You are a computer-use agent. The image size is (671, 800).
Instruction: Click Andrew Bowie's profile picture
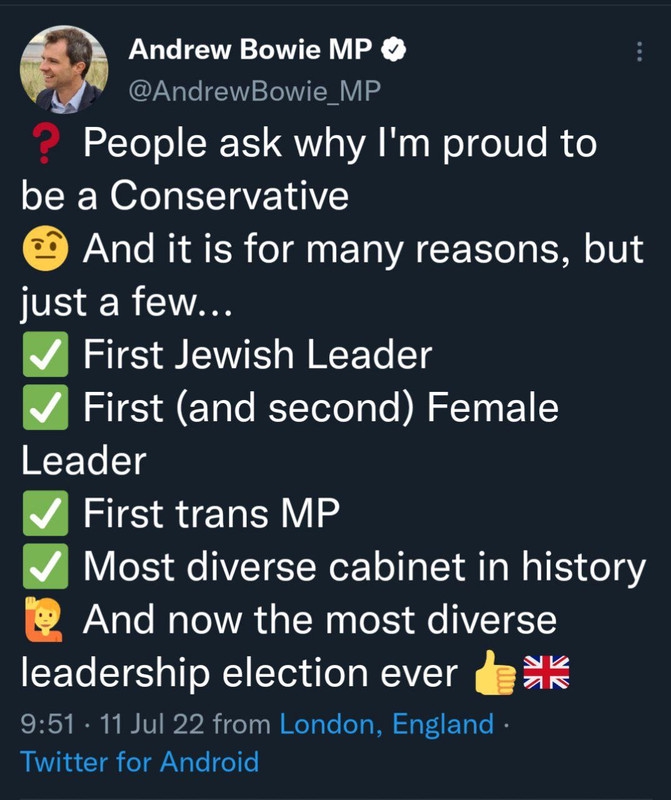click(x=64, y=69)
